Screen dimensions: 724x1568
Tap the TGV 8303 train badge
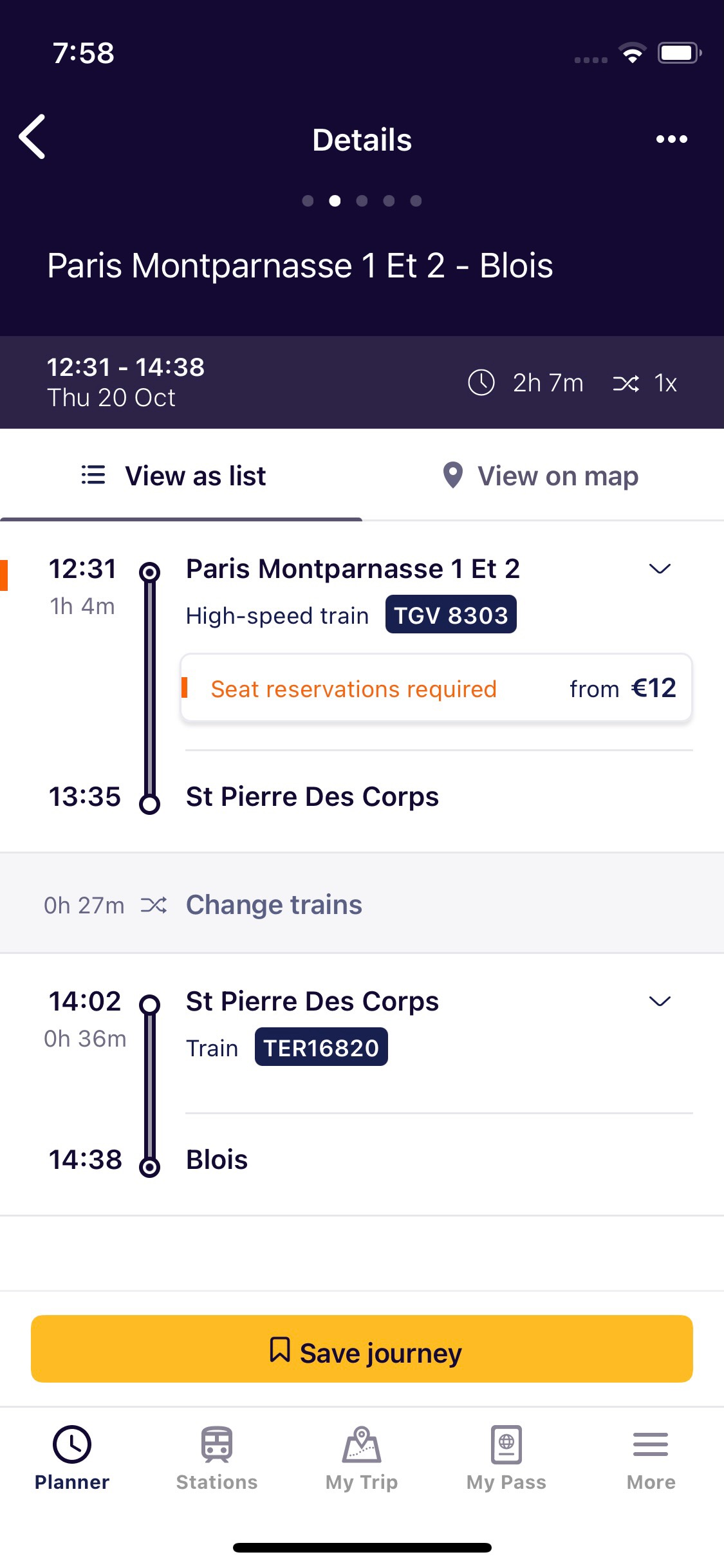coord(450,615)
